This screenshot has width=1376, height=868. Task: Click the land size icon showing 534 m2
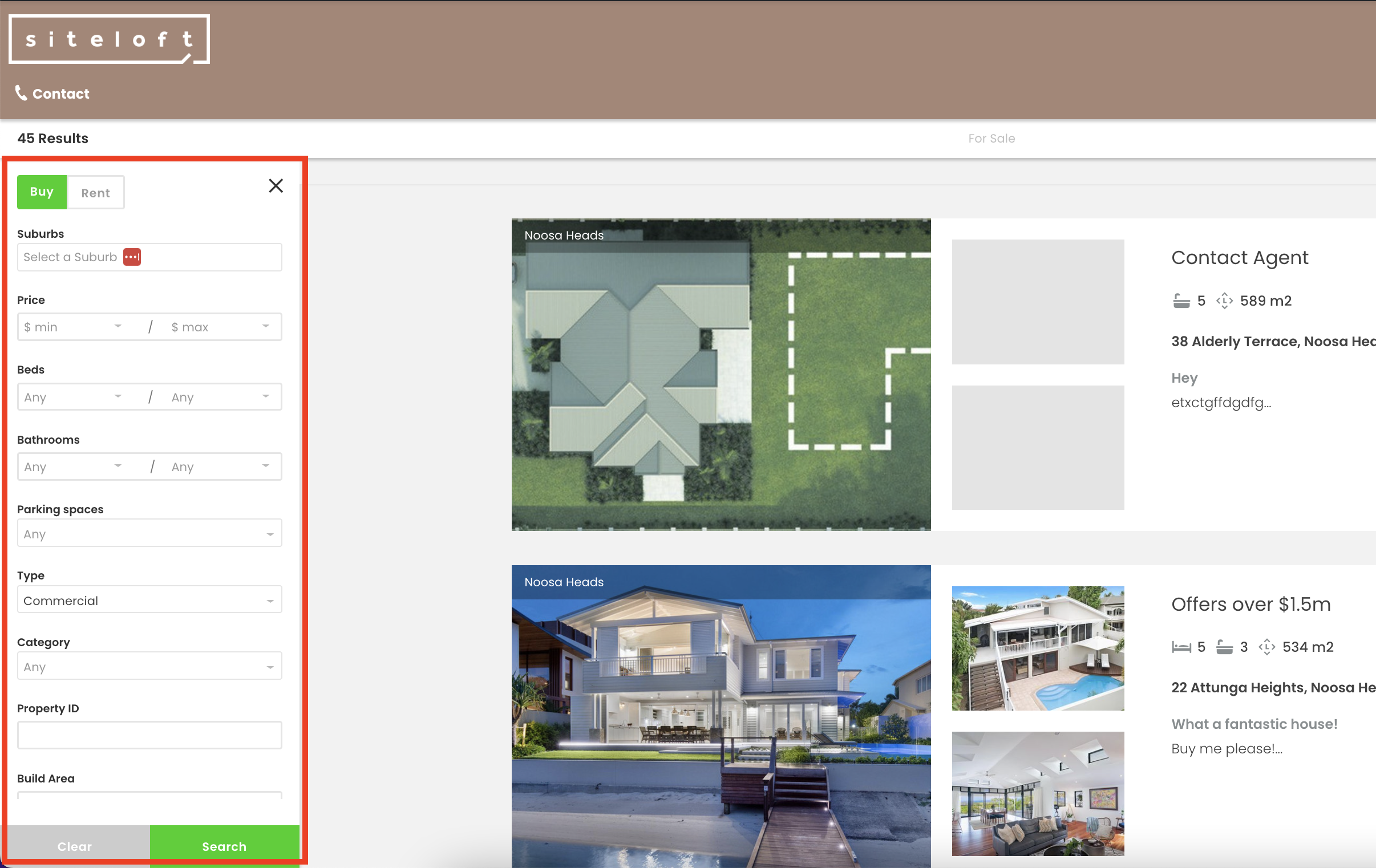[x=1268, y=646]
